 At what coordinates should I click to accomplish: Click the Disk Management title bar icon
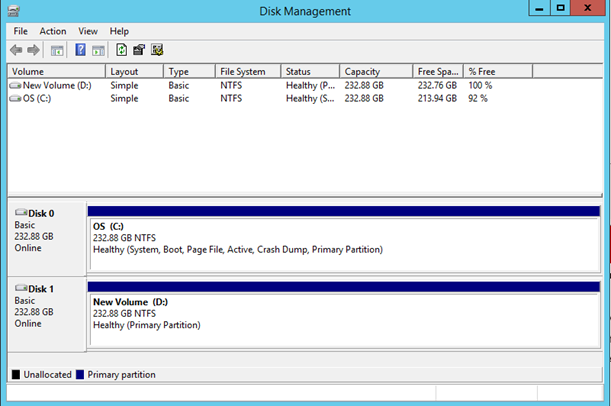13,11
